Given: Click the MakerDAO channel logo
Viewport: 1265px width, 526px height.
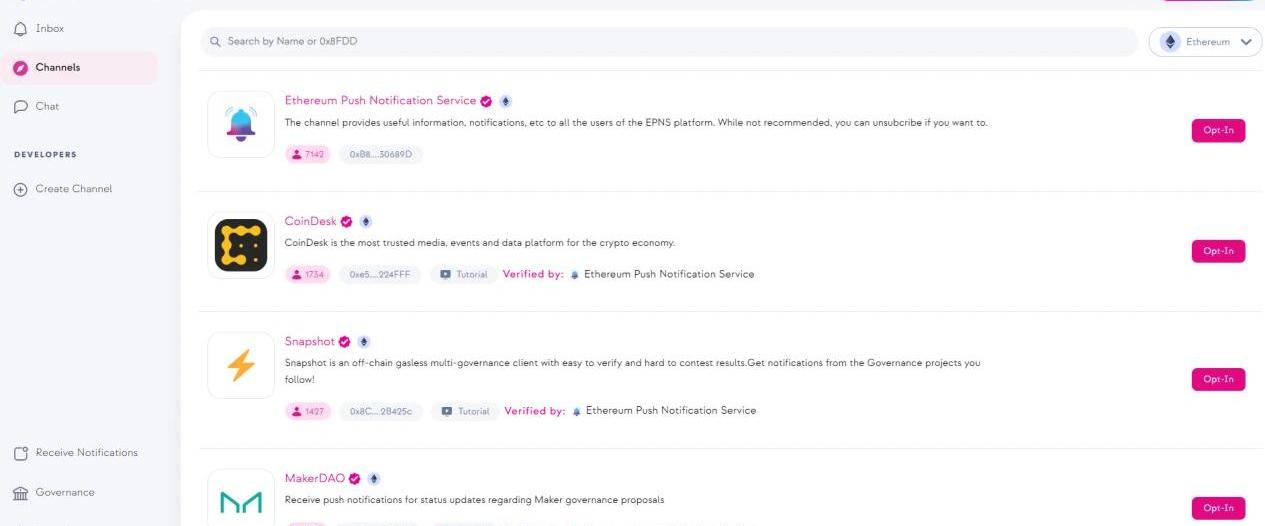Looking at the screenshot, I should coord(241,500).
